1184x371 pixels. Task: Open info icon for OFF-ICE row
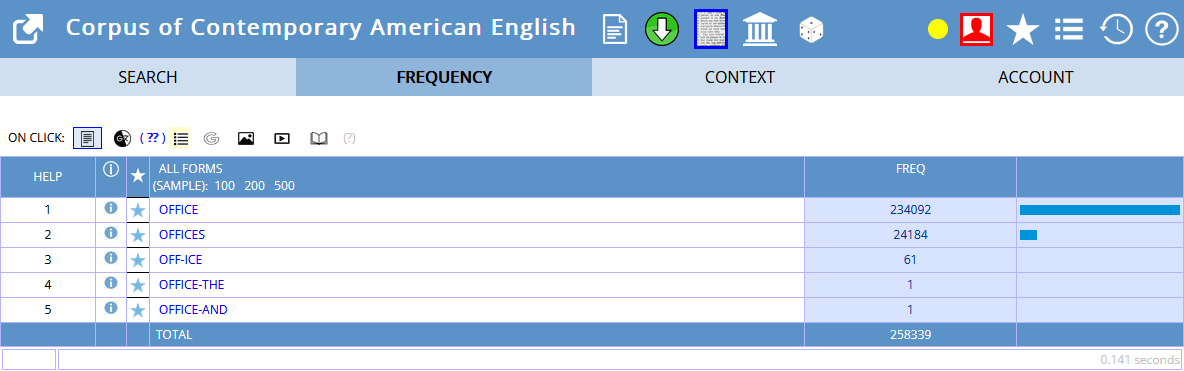[x=110, y=258]
